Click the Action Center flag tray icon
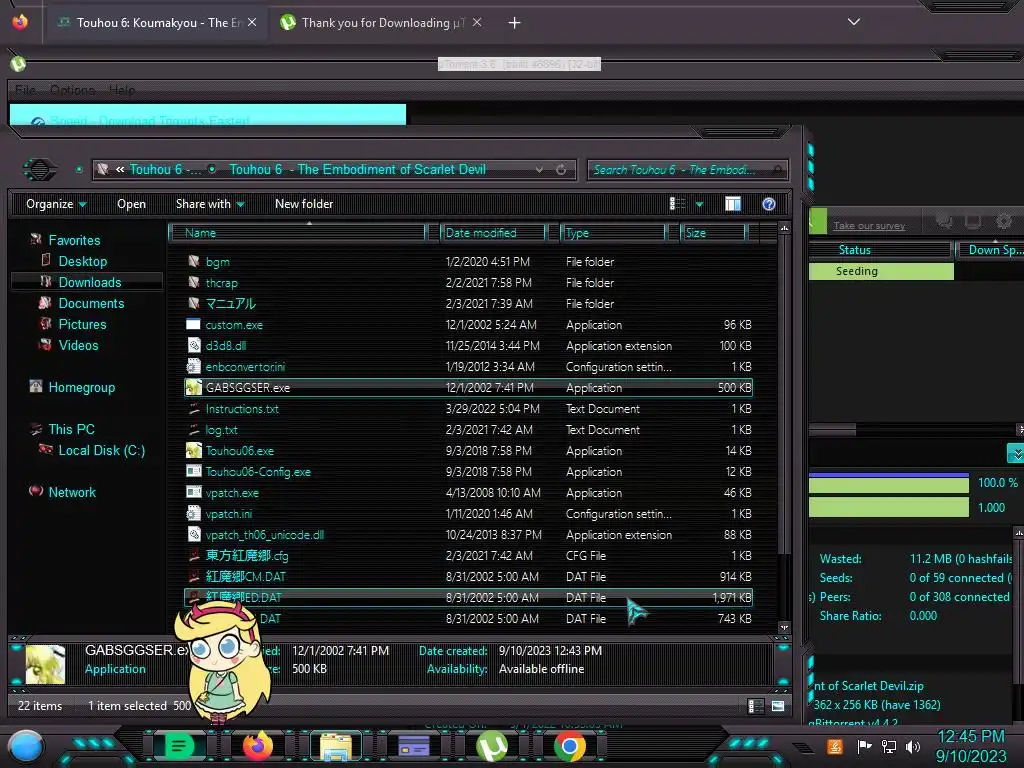1024x768 pixels. tap(864, 746)
